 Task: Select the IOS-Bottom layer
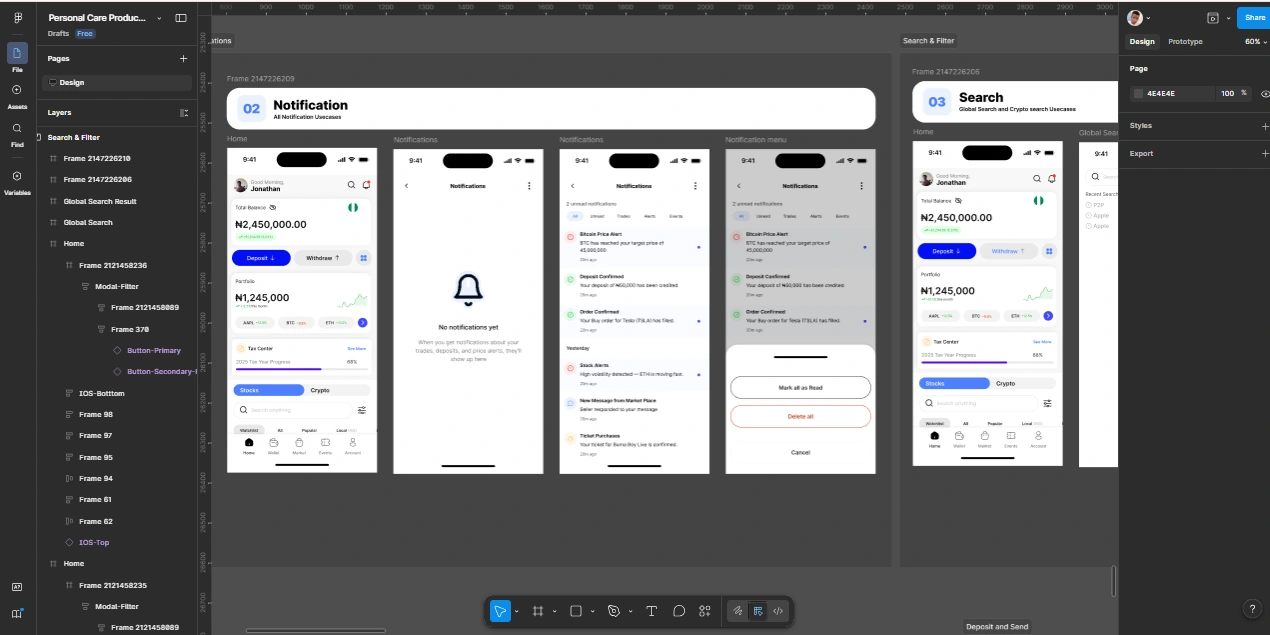click(102, 393)
